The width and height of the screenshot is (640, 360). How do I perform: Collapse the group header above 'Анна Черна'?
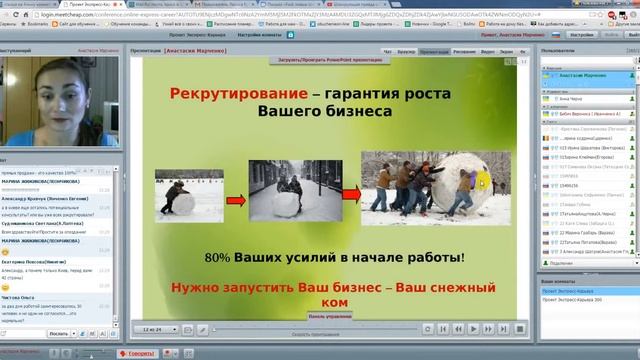pyautogui.click(x=588, y=92)
